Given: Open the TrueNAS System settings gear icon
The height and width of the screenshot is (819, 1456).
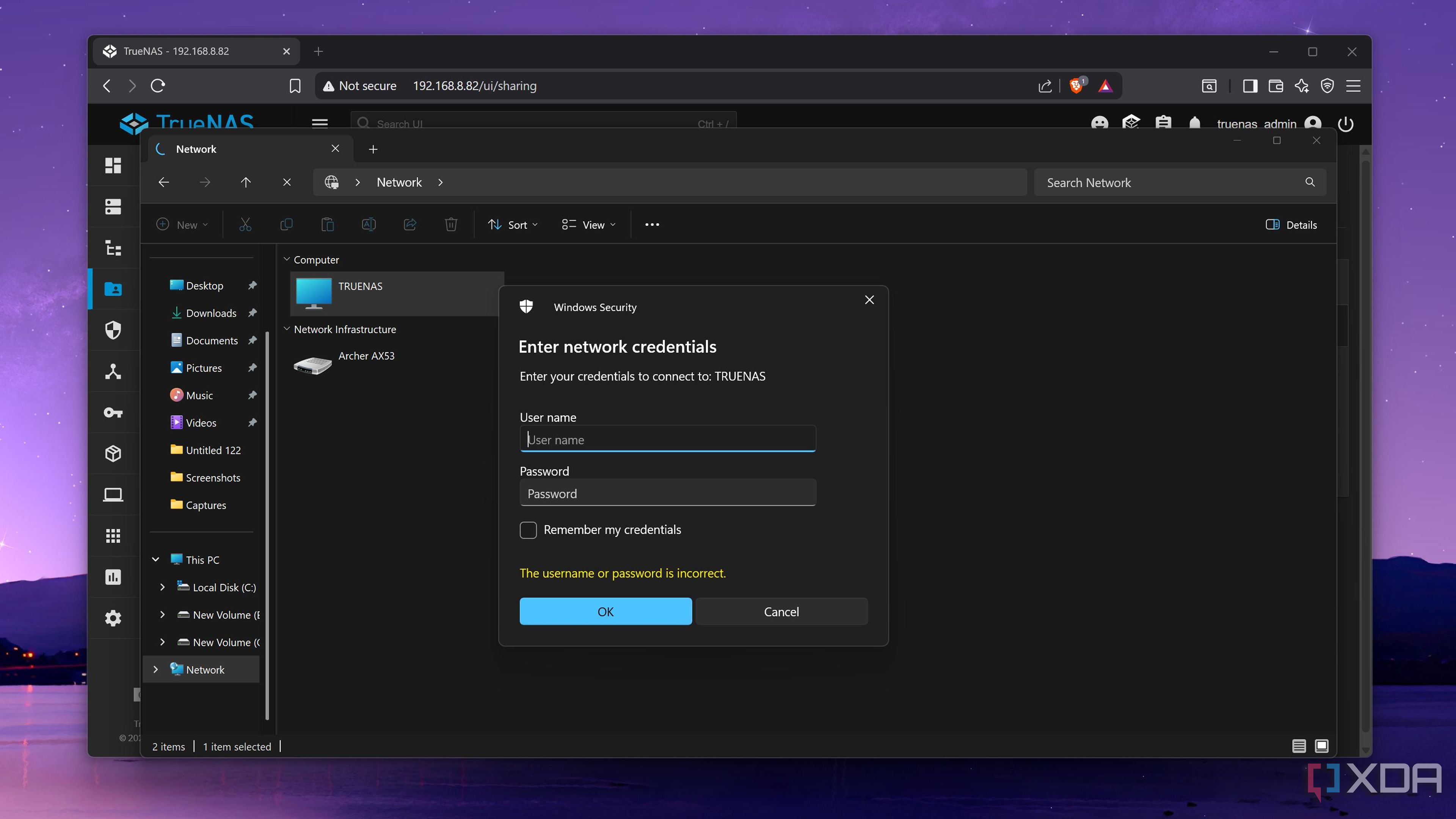Looking at the screenshot, I should tap(113, 618).
